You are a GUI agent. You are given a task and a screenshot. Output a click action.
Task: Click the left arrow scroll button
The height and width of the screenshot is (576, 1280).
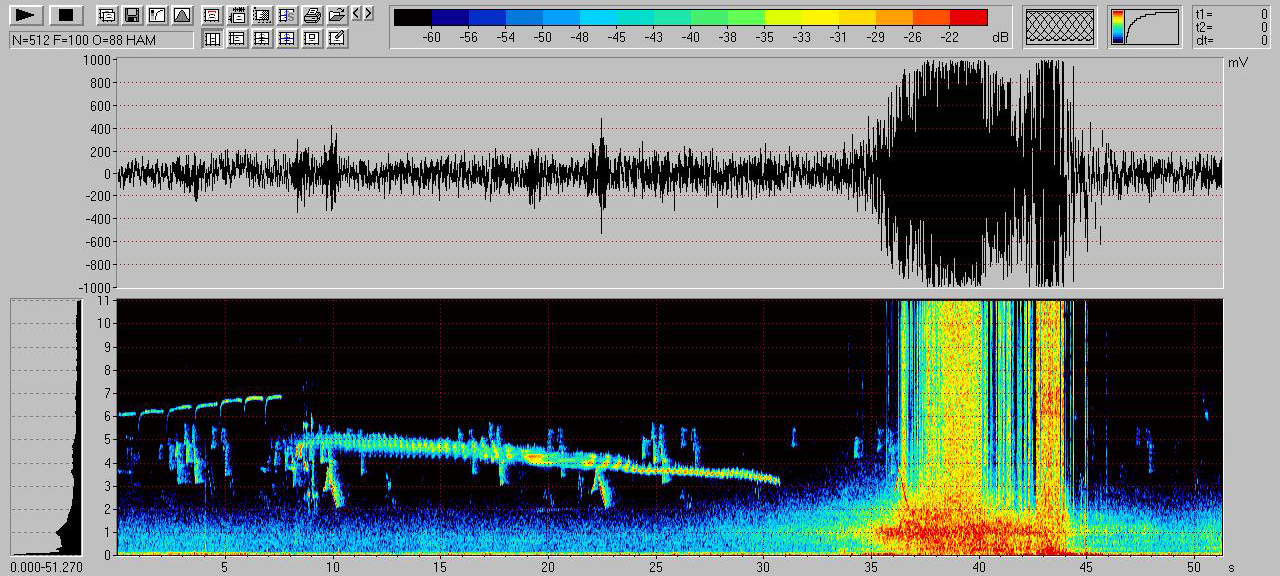pyautogui.click(x=358, y=14)
